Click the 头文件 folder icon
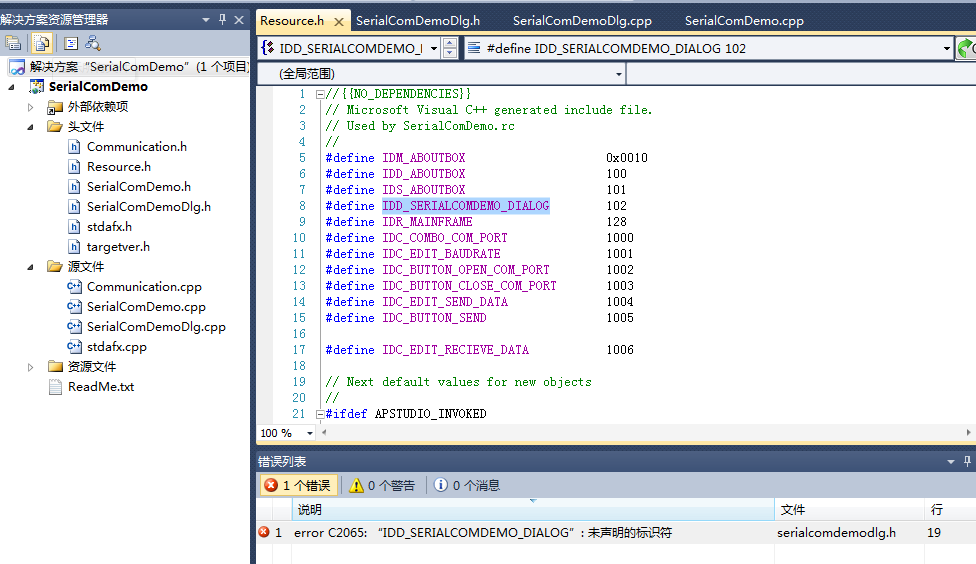The height and width of the screenshot is (564, 976). coord(55,127)
